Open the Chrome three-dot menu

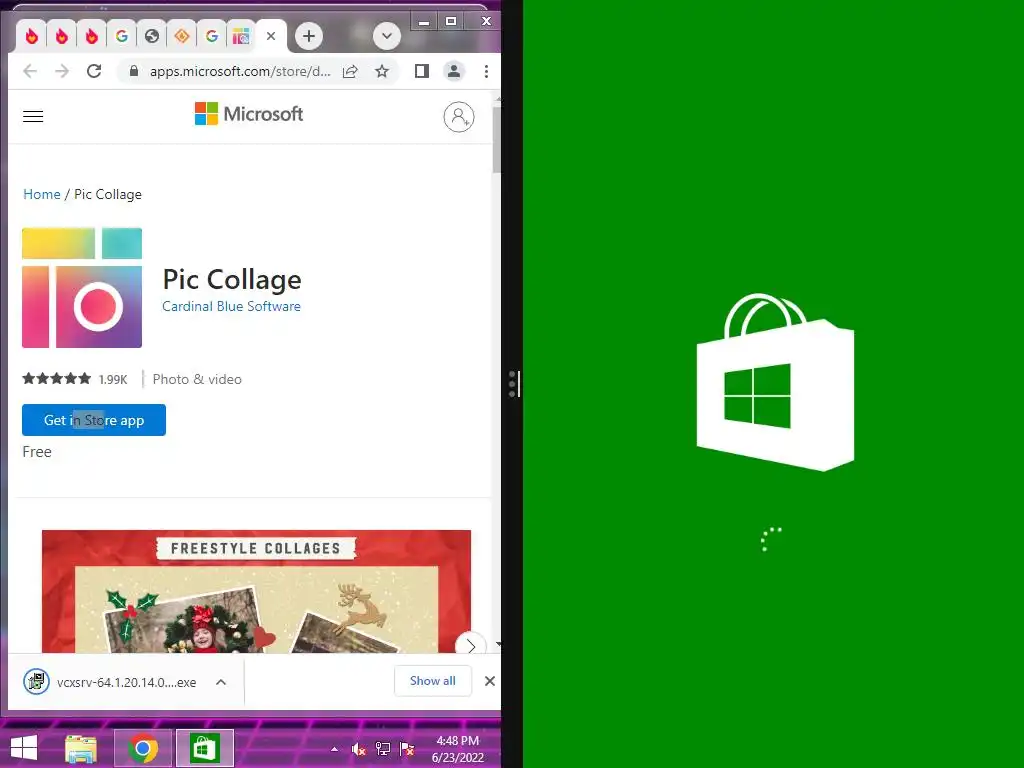(486, 71)
